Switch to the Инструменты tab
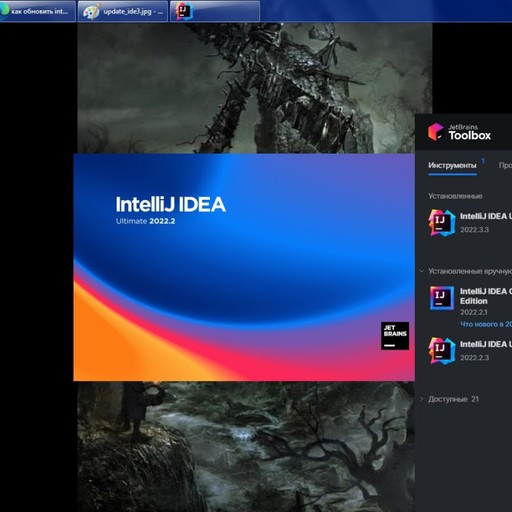 [452, 165]
